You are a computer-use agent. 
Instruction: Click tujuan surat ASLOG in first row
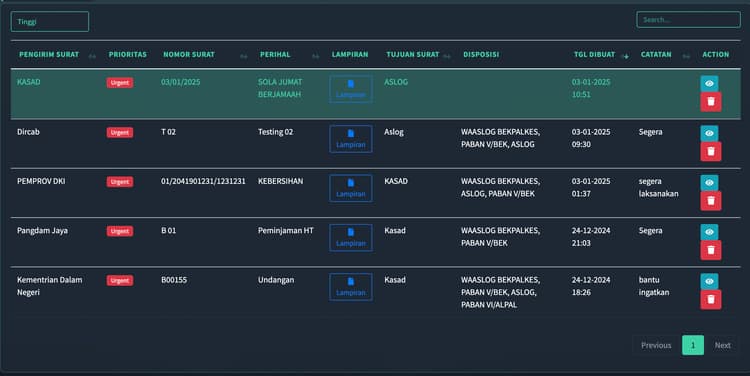(396, 82)
